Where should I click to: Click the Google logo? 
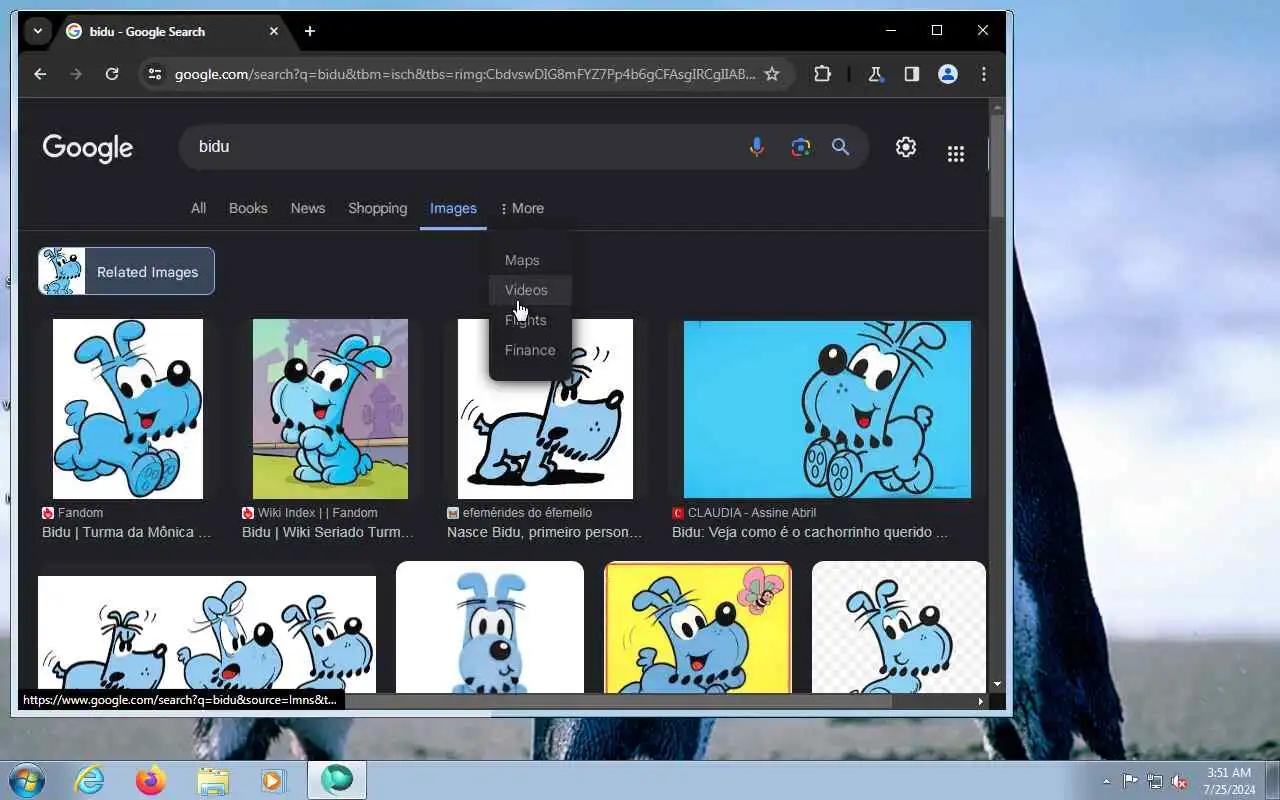(x=88, y=148)
